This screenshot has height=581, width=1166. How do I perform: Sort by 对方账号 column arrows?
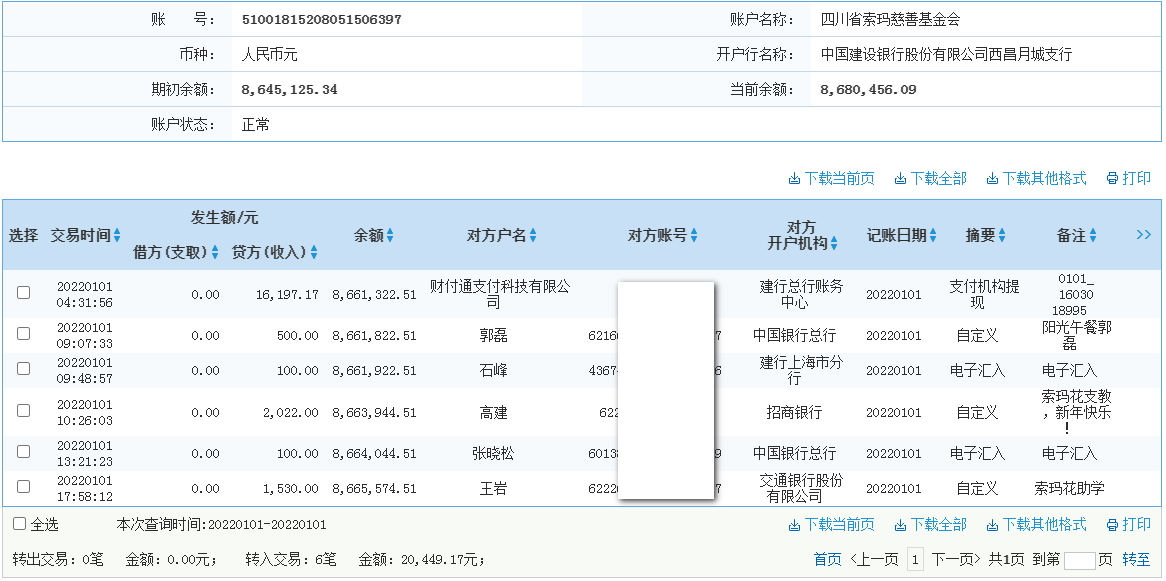click(694, 236)
